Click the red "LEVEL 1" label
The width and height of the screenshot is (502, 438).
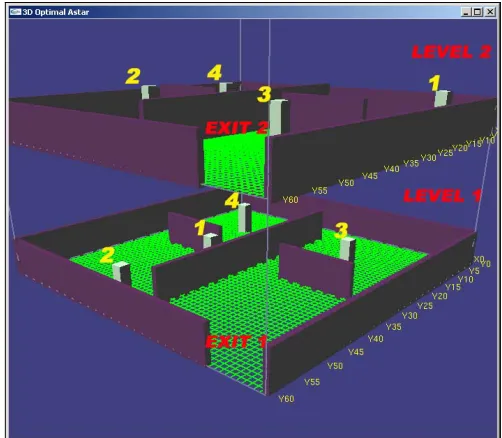pos(442,196)
